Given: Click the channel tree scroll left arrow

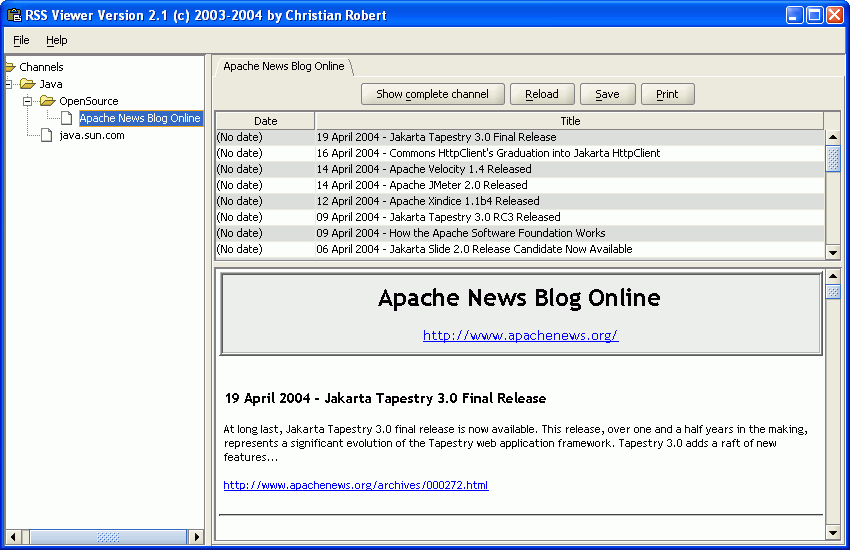Looking at the screenshot, I should 12,537.
